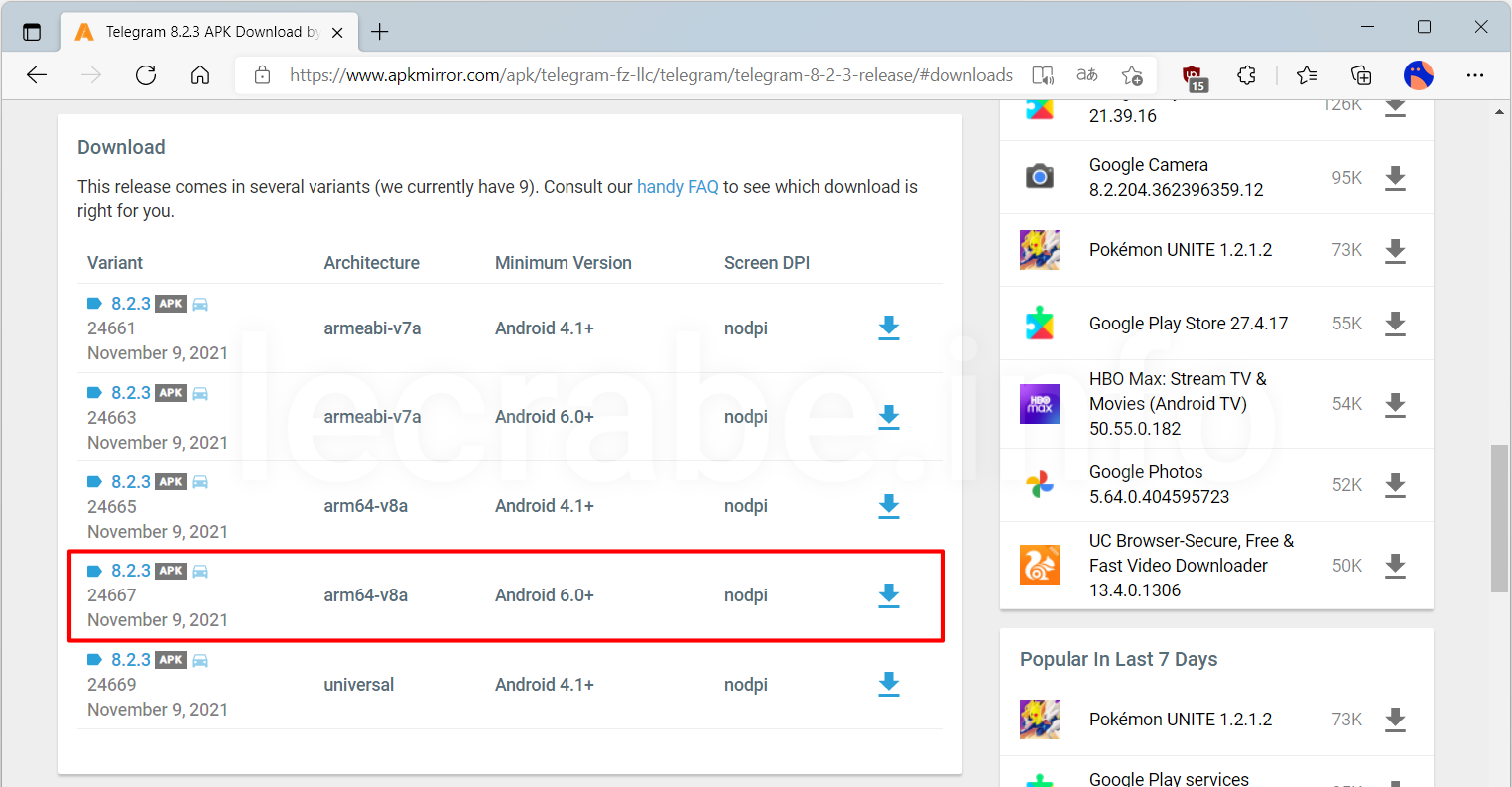Click the Google Photos pinwheel icon
The image size is (1512, 787).
point(1040,485)
